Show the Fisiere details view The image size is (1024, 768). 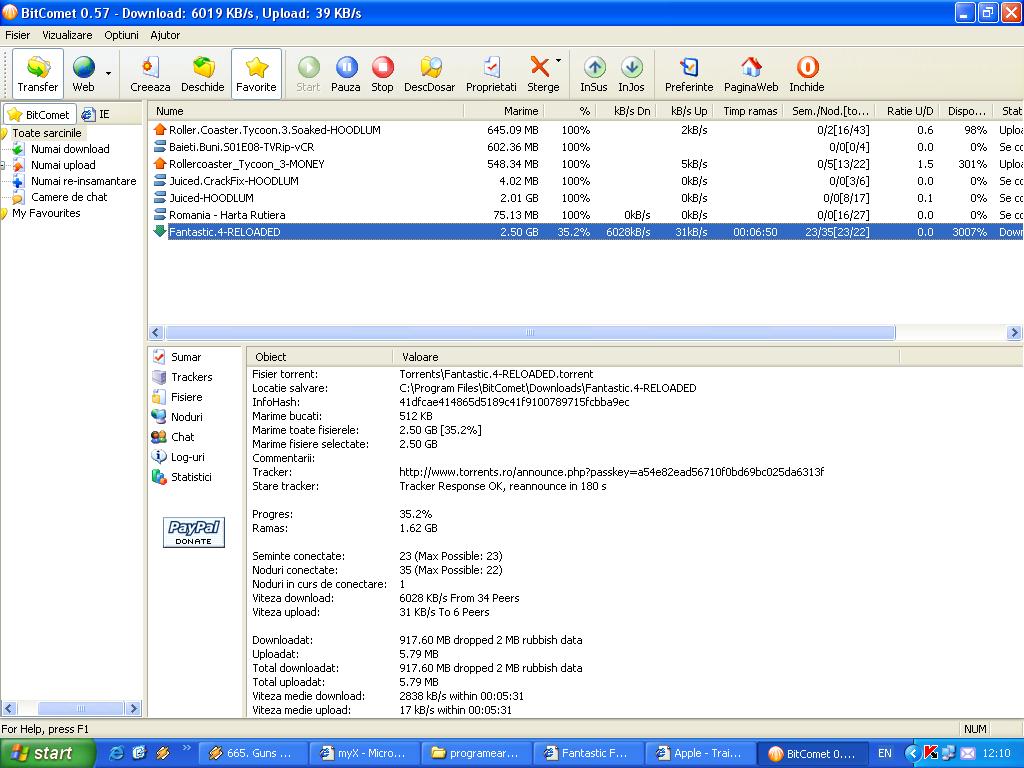[177, 397]
